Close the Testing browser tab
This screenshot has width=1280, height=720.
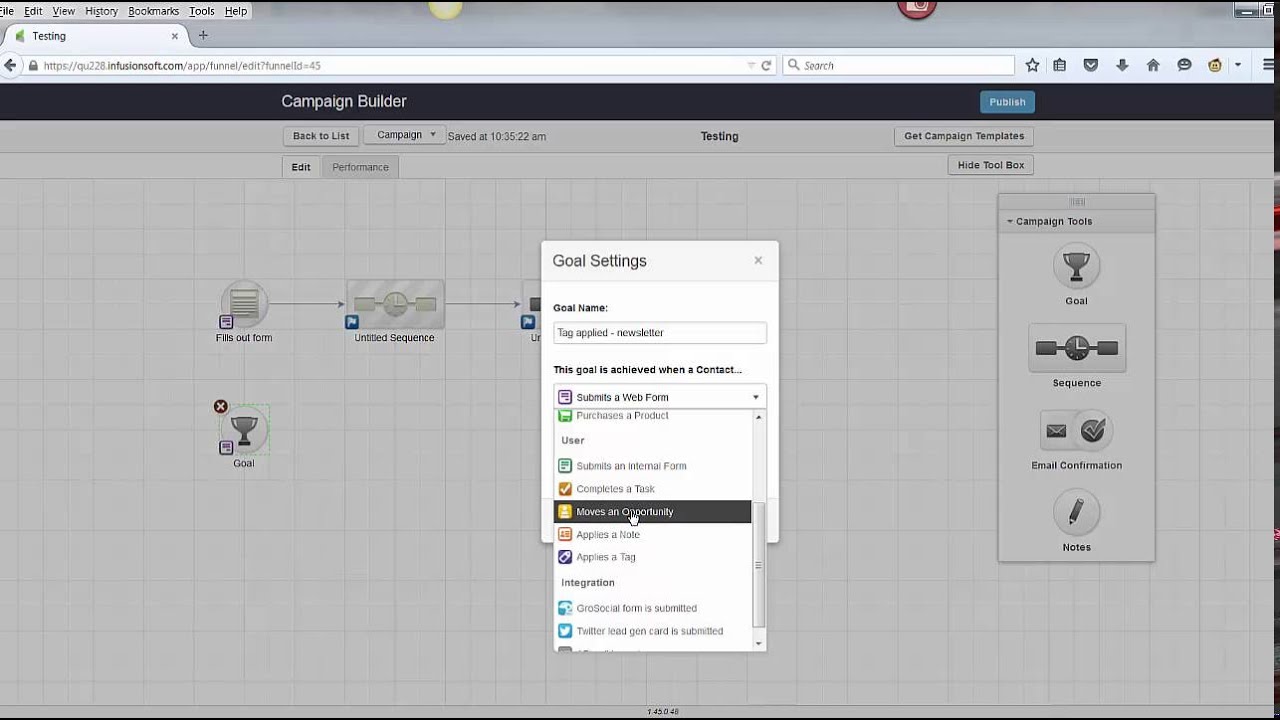coord(174,35)
